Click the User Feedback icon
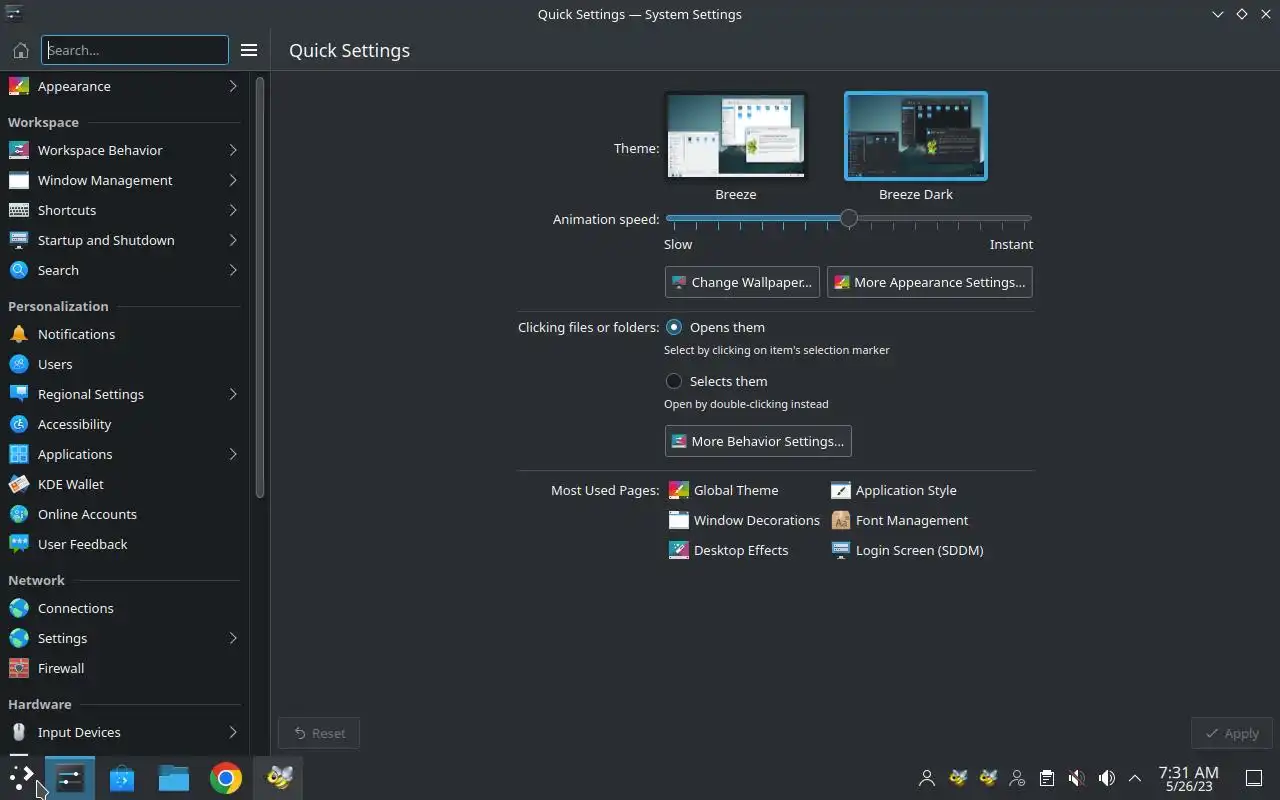The image size is (1280, 800). click(18, 544)
